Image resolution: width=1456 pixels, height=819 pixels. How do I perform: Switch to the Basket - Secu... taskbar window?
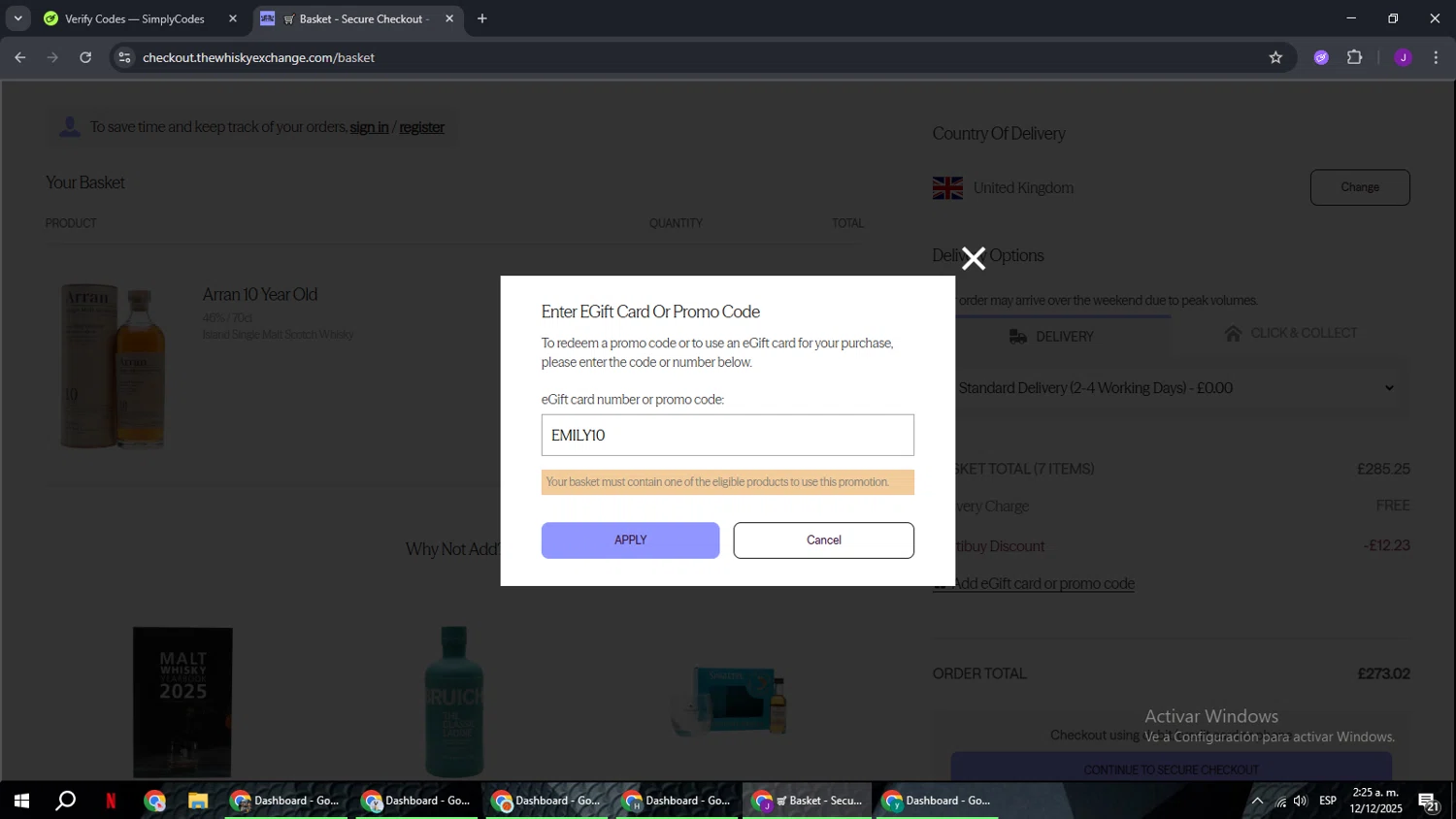pyautogui.click(x=808, y=801)
